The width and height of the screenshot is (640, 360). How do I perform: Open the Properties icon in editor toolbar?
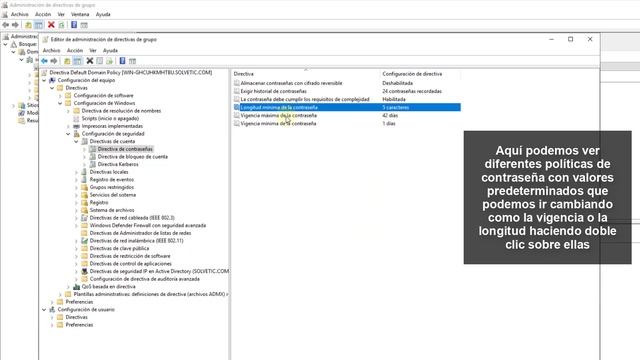(99, 61)
